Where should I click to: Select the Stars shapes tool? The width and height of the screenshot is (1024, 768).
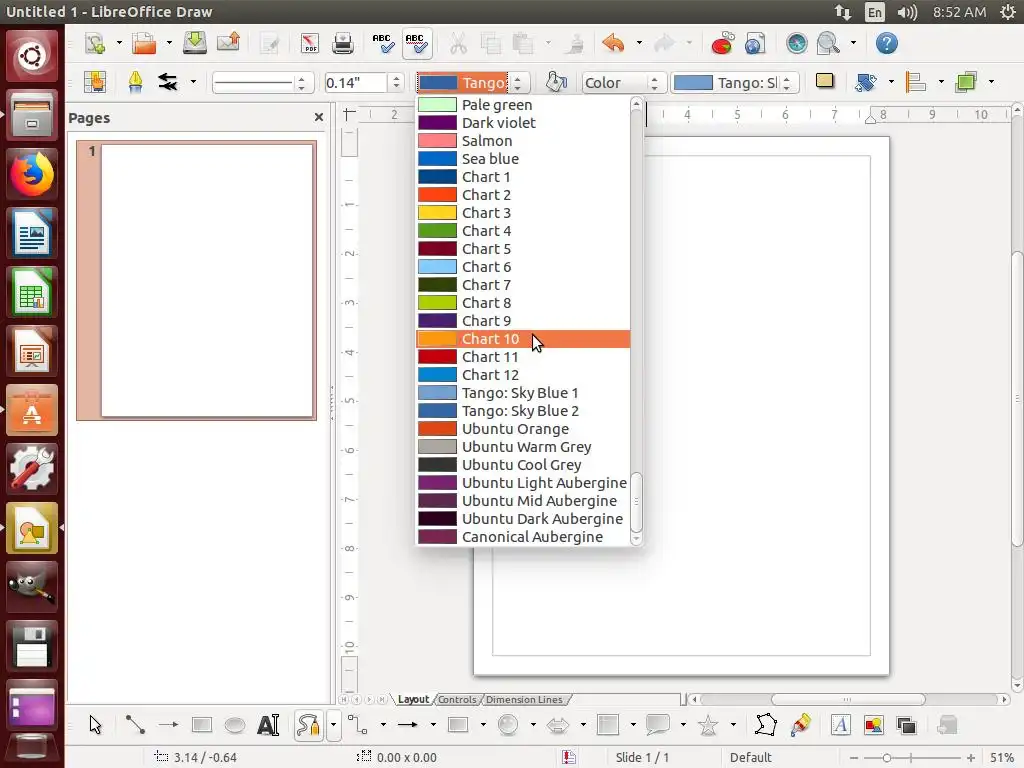pyautogui.click(x=708, y=725)
